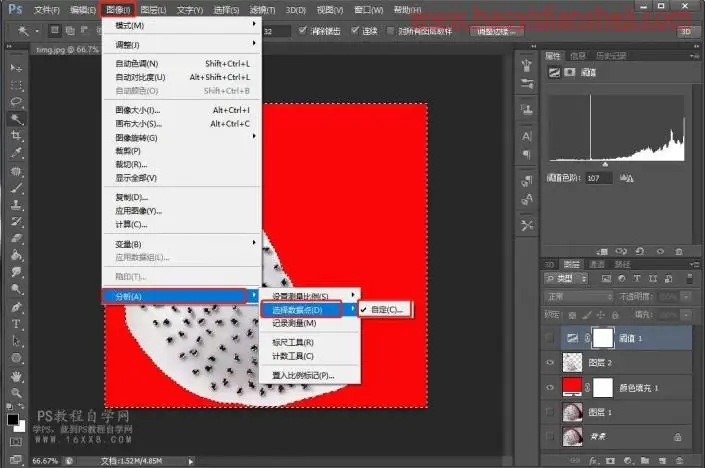705x468 pixels.
Task: Toggle 连续 contiguous checkbox
Action: 355,31
